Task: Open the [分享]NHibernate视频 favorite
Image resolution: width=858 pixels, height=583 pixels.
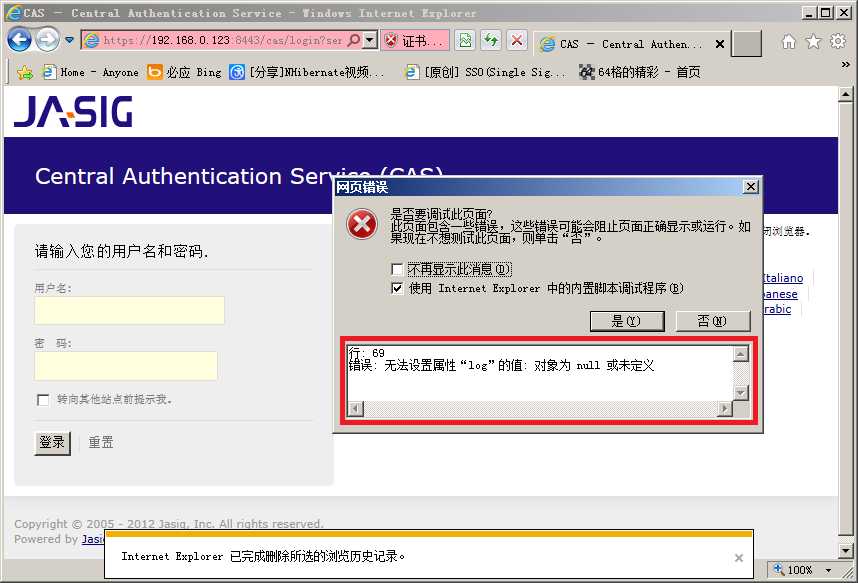Action: tap(307, 72)
